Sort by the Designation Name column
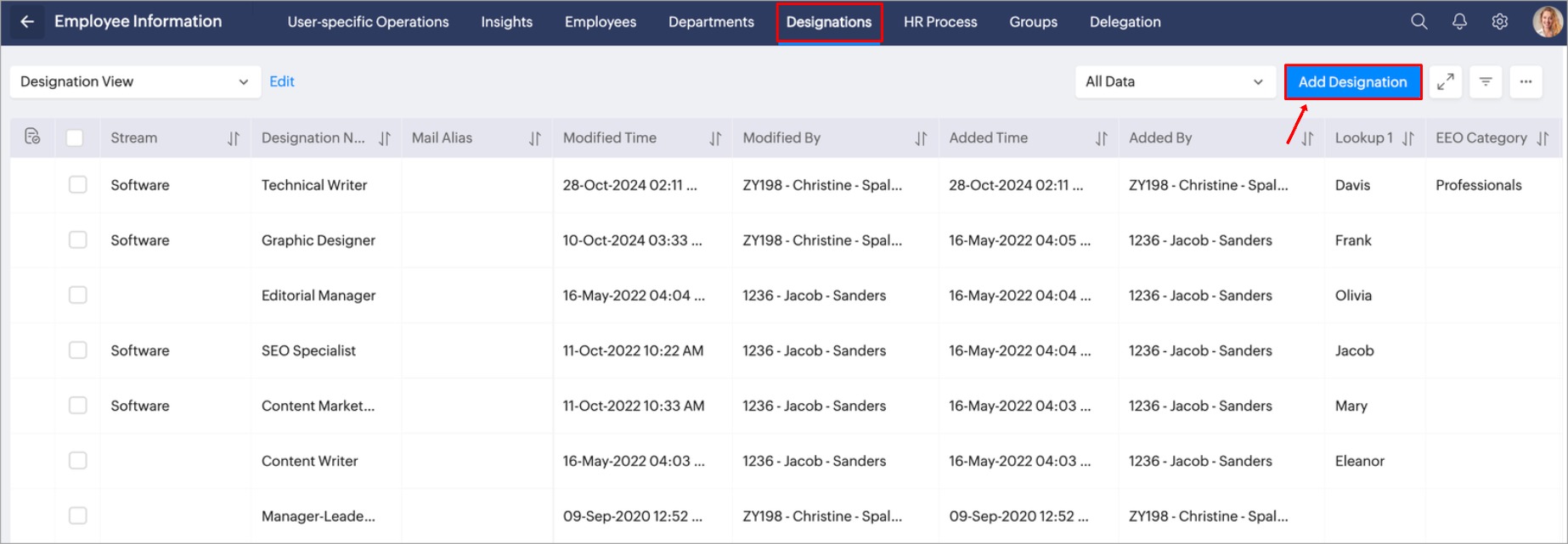The image size is (1568, 544). point(385,138)
